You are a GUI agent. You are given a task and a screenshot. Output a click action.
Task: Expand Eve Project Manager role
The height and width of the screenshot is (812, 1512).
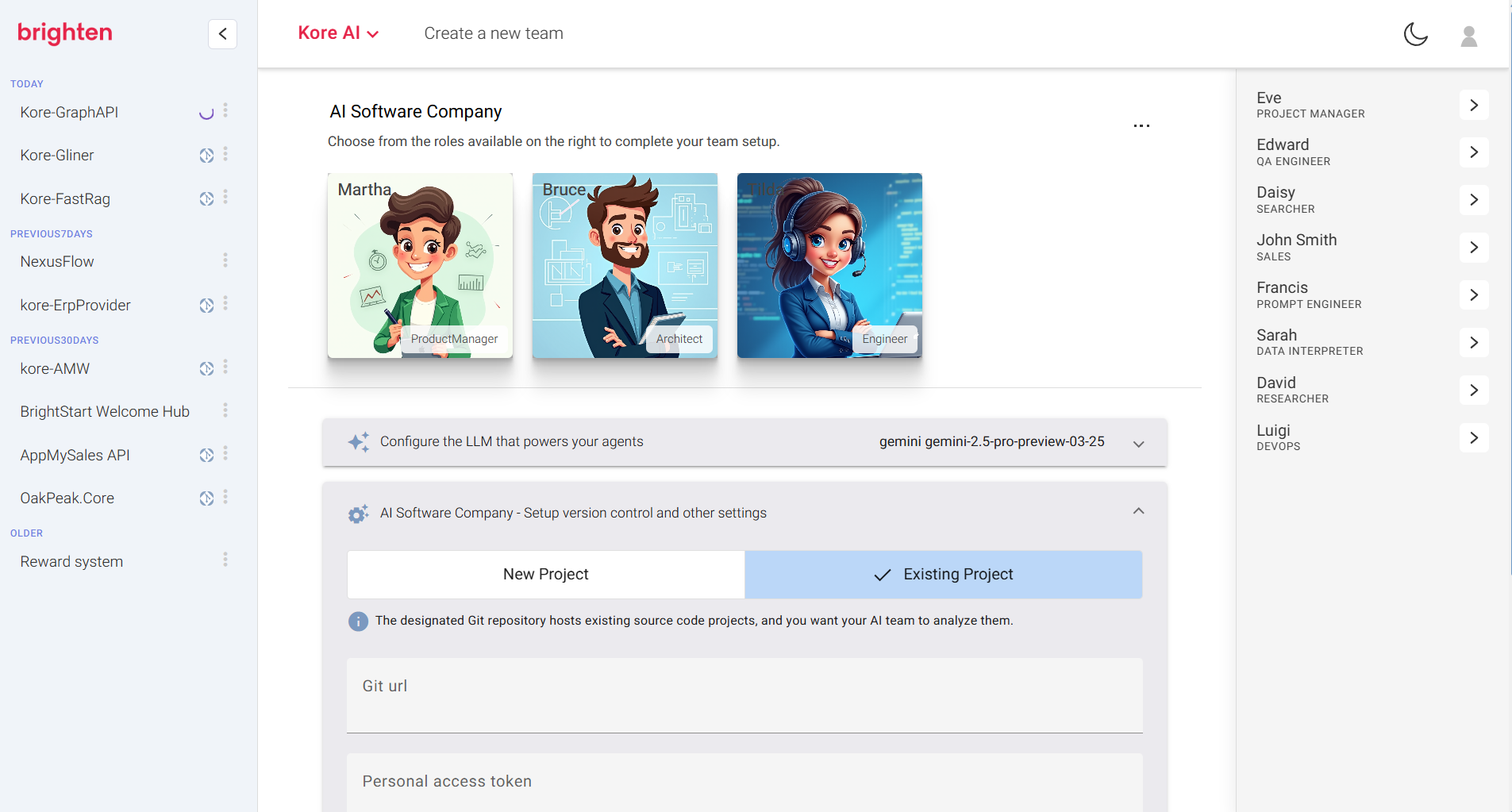(x=1473, y=105)
